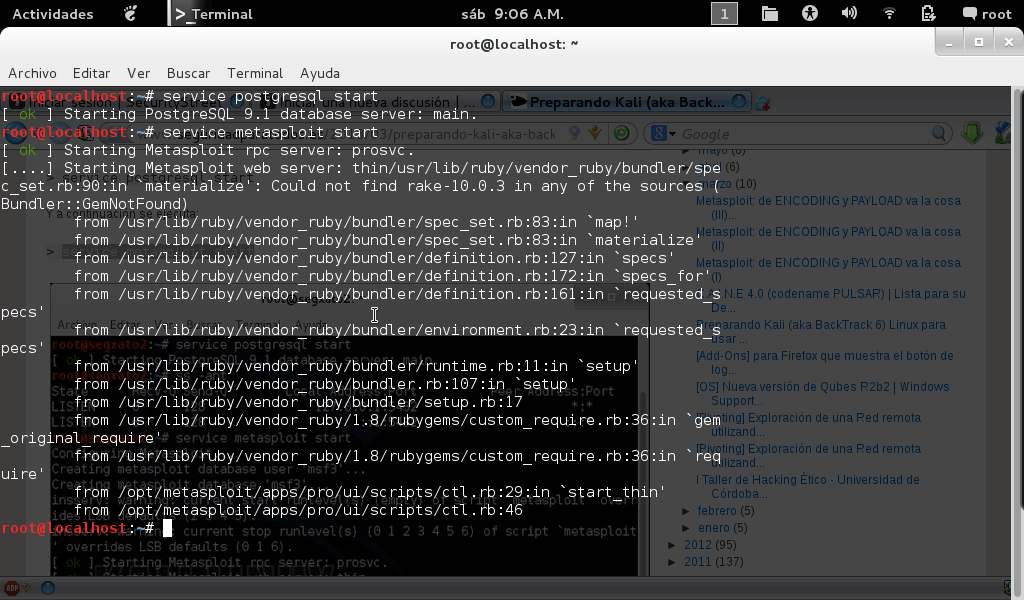Open the Wi-Fi network icon
The height and width of the screenshot is (600, 1024).
tap(889, 14)
